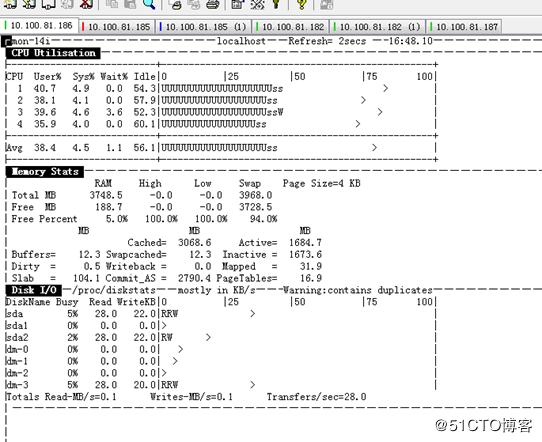This screenshot has height=442, width=542.
Task: Click the Memory Stats section header
Action: point(45,172)
